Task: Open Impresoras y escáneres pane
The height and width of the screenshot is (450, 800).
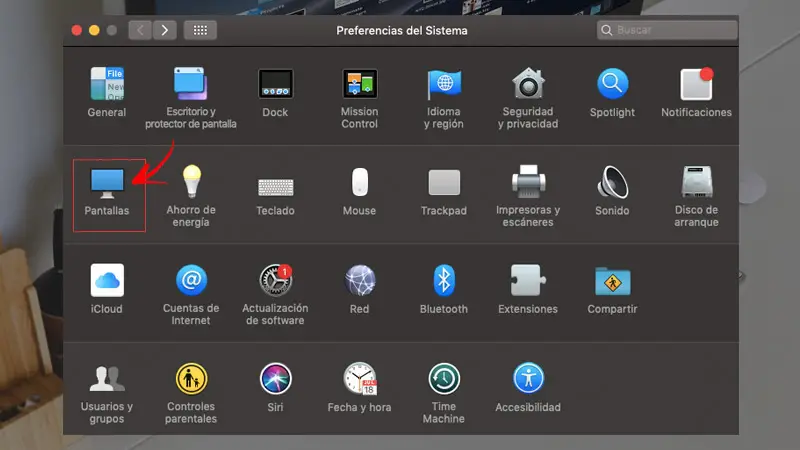Action: pyautogui.click(x=528, y=196)
